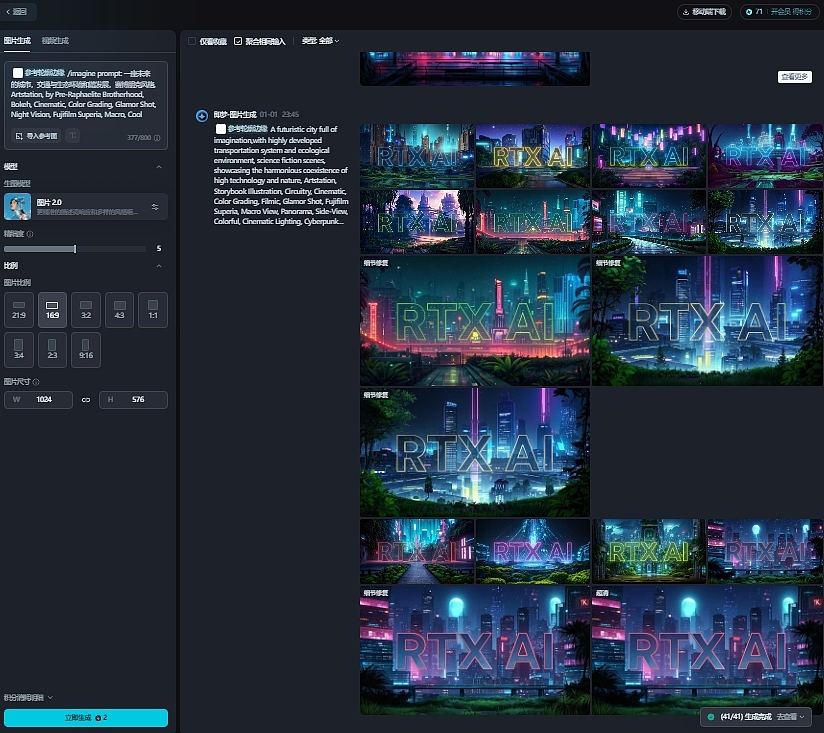Switch to the 图片生成 tab
This screenshot has height=733, width=824.
coord(17,41)
